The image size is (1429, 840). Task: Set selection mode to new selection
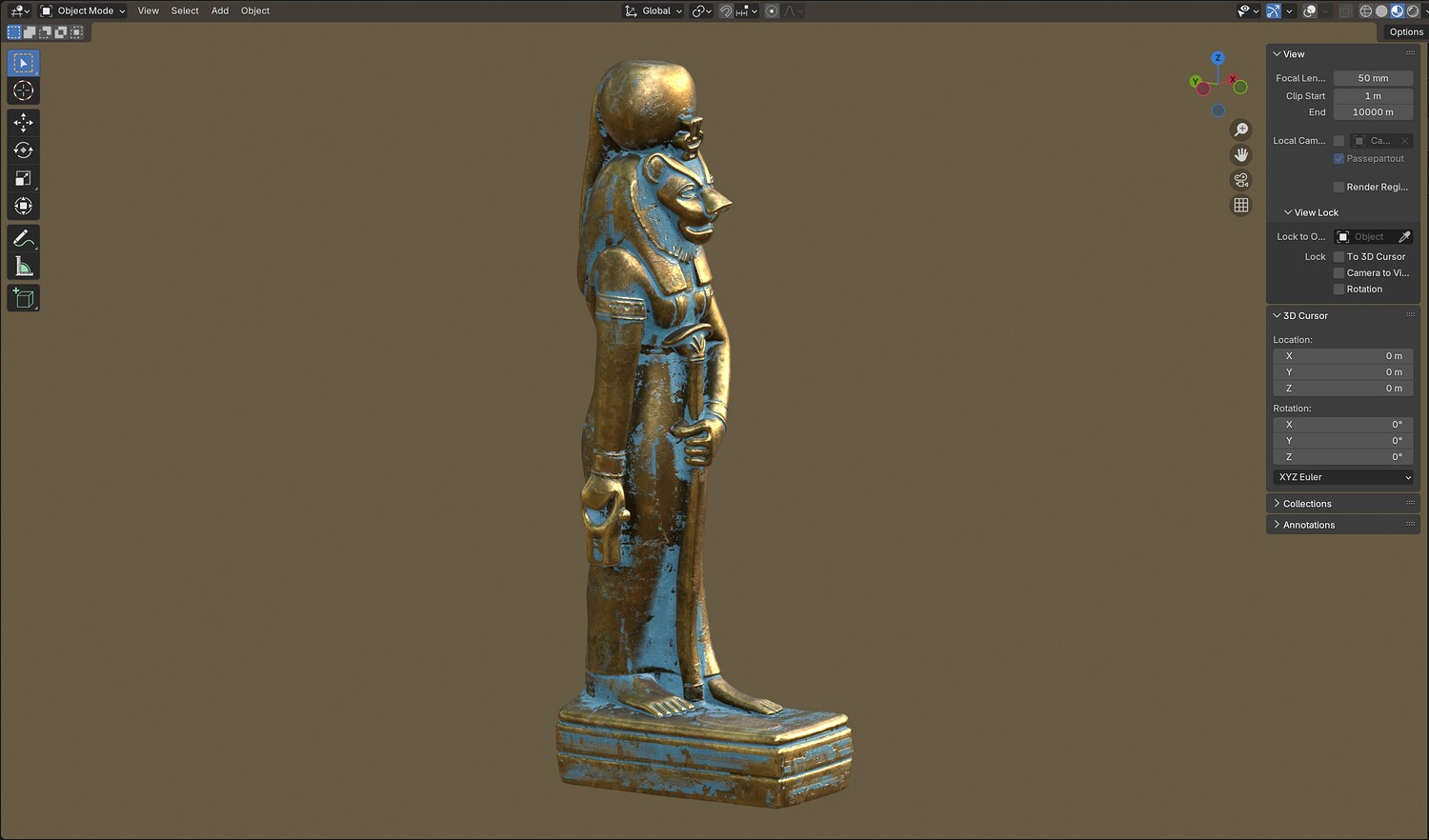click(14, 32)
